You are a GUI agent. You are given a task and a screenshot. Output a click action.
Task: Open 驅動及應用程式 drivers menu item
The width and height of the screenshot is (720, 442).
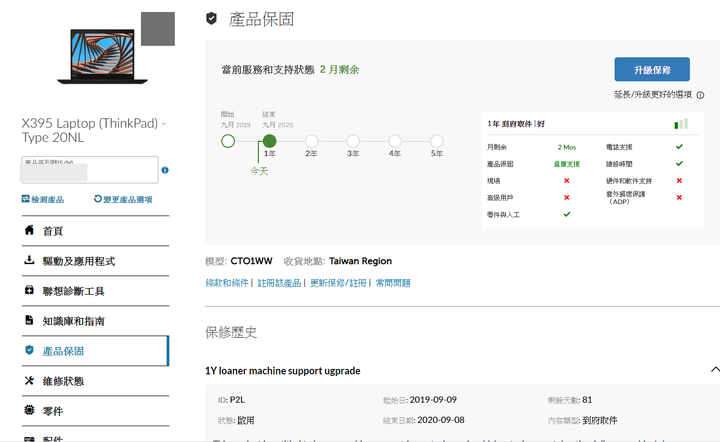point(95,261)
